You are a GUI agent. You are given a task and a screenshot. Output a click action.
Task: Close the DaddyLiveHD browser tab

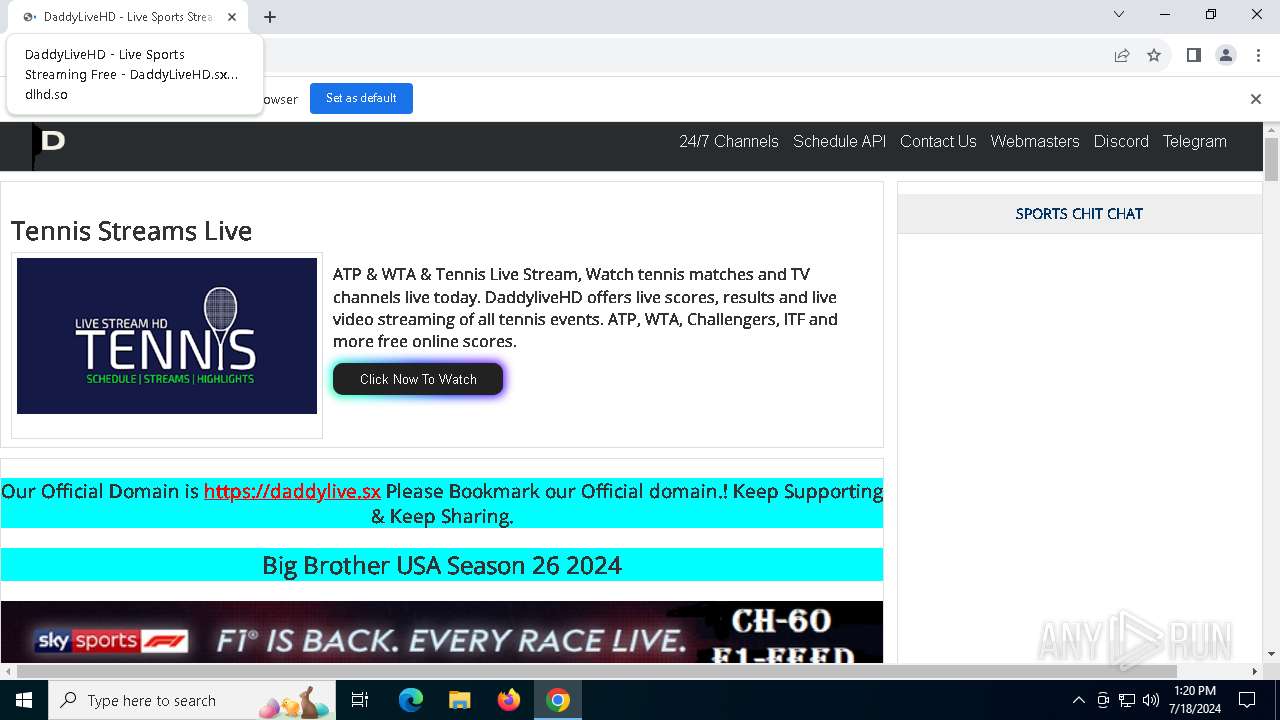(232, 17)
